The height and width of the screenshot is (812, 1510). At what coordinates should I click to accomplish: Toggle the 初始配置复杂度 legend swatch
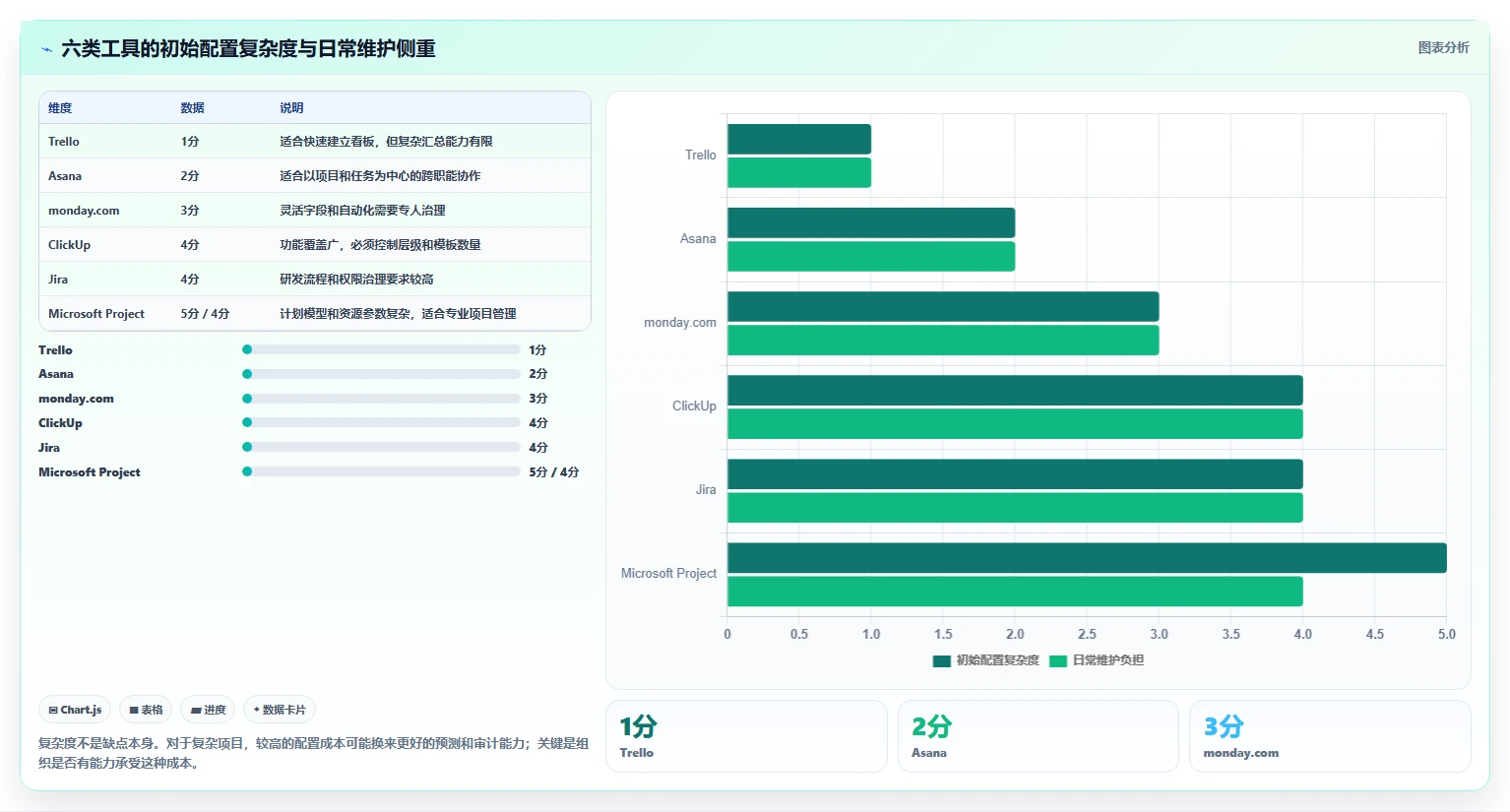(941, 660)
